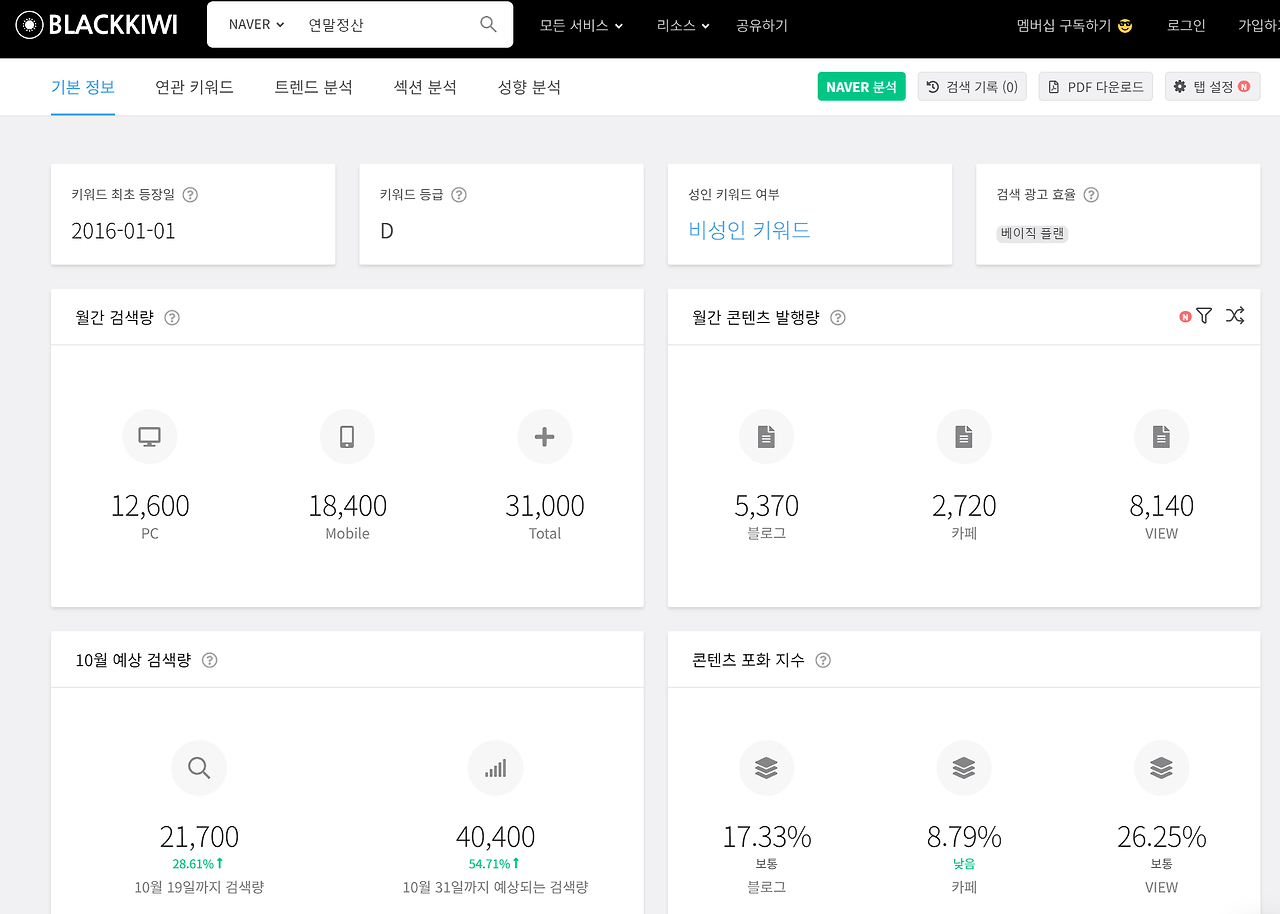Click layers icon above 26.25%
Viewport: 1280px width, 914px height.
point(1162,768)
